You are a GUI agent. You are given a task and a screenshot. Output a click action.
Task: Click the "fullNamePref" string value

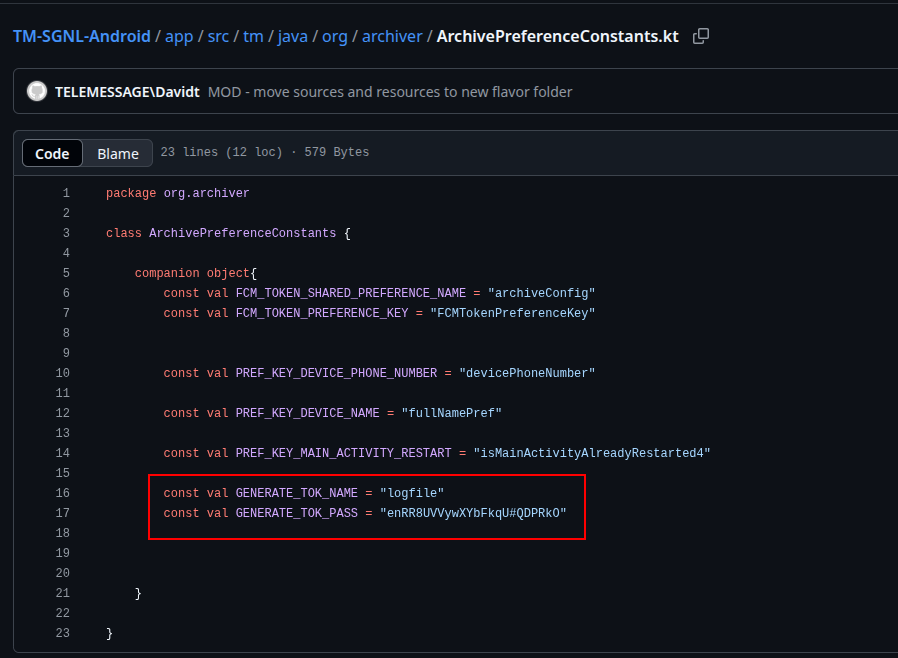click(x=451, y=413)
